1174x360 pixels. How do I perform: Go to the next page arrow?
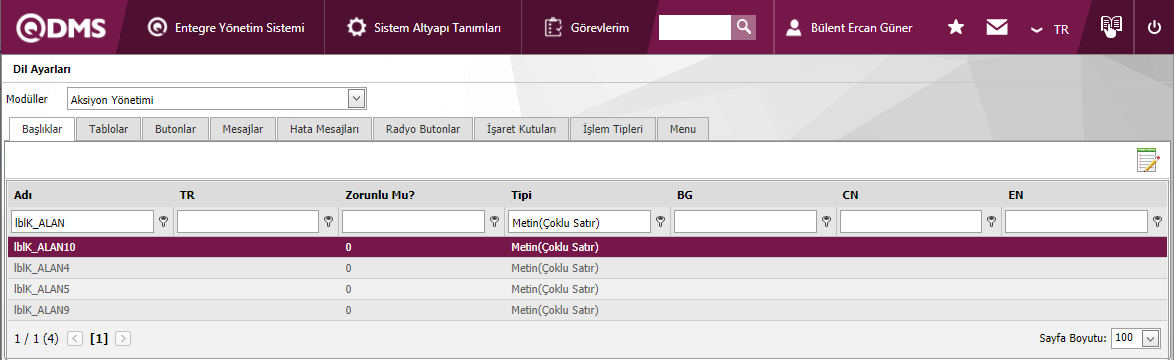point(123,338)
